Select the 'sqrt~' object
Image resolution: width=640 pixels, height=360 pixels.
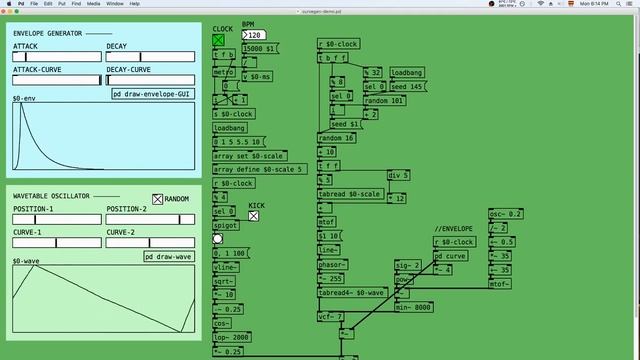pos(224,281)
